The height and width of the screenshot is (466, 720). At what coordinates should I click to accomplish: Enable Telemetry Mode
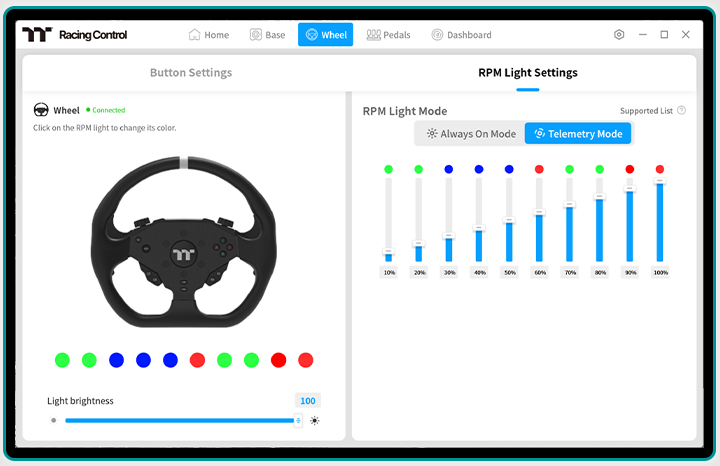pos(578,134)
